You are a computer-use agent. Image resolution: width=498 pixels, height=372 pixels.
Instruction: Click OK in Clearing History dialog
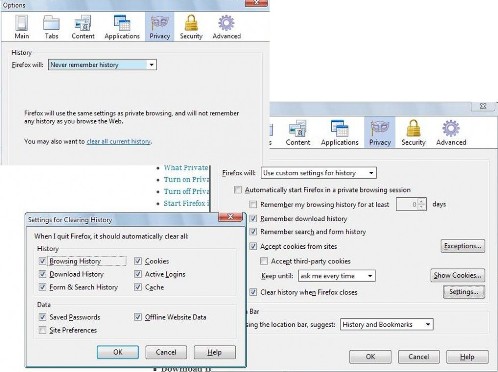pos(118,352)
